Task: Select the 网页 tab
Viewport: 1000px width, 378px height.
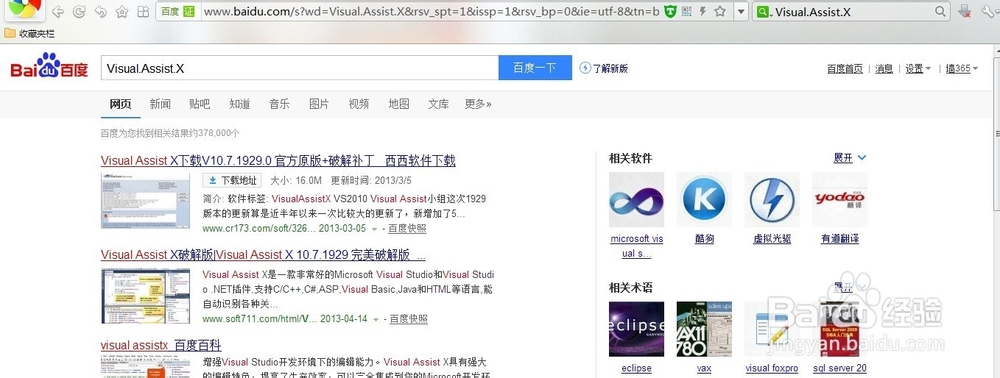Action: pos(121,104)
